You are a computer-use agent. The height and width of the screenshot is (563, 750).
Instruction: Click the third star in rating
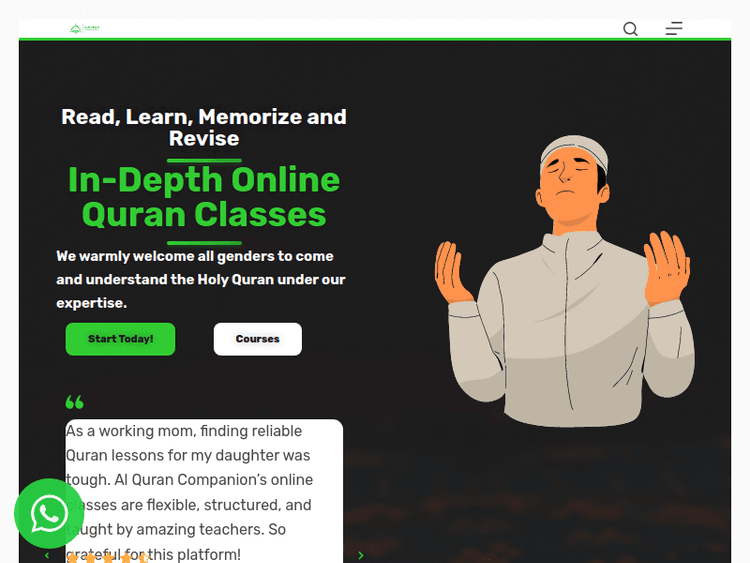108,558
